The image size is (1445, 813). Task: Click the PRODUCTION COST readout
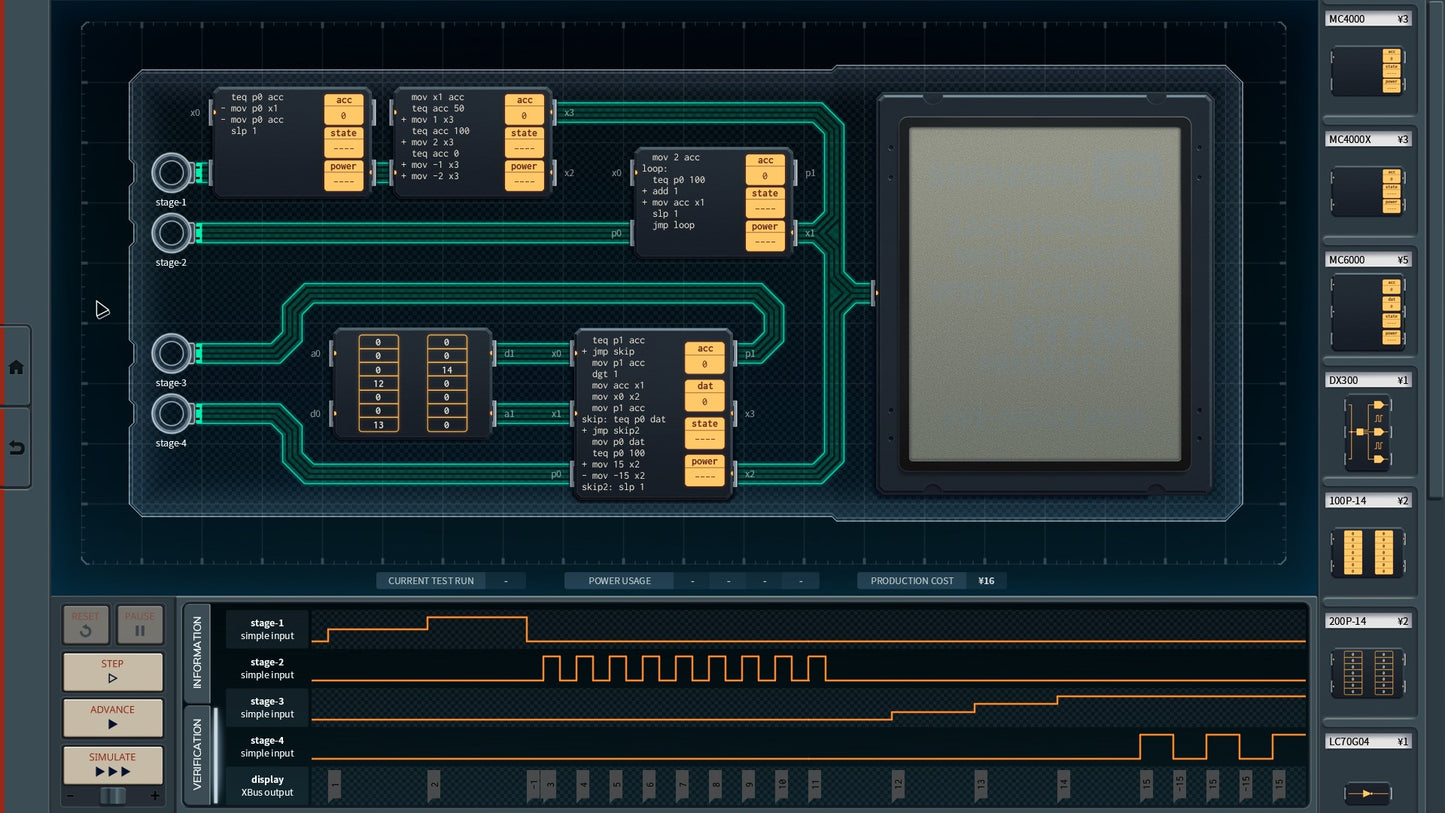[x=912, y=580]
